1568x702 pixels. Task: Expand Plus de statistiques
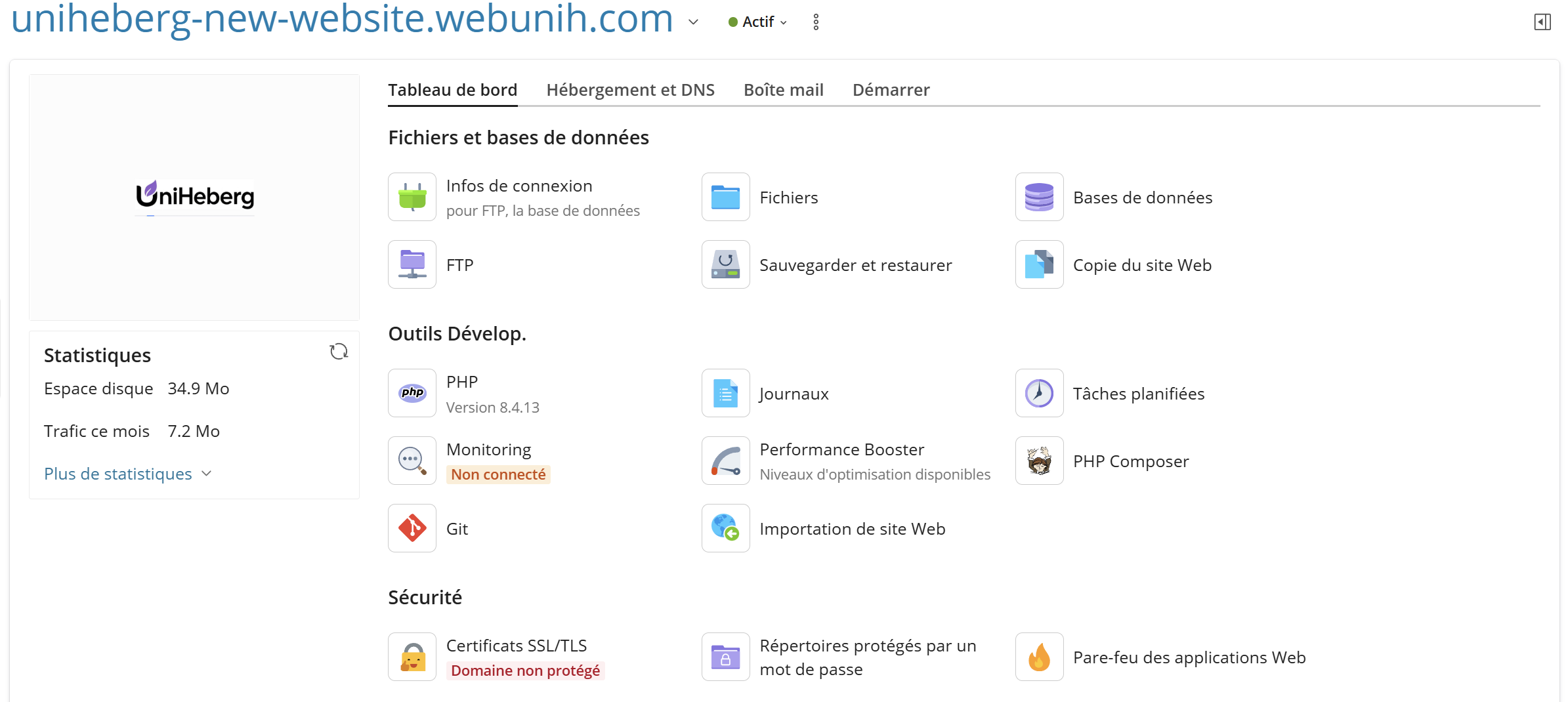click(x=127, y=474)
